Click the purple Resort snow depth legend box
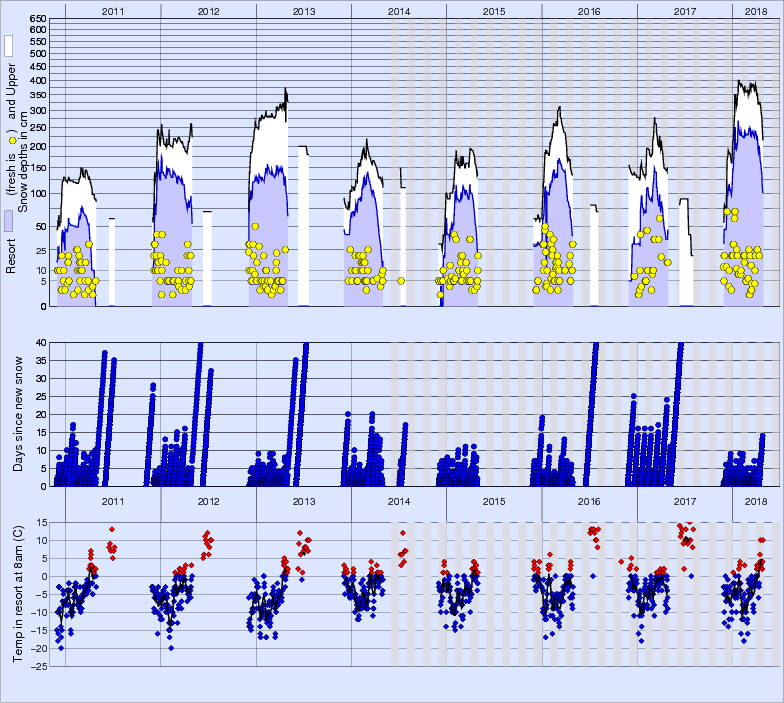The image size is (784, 703). [8, 222]
